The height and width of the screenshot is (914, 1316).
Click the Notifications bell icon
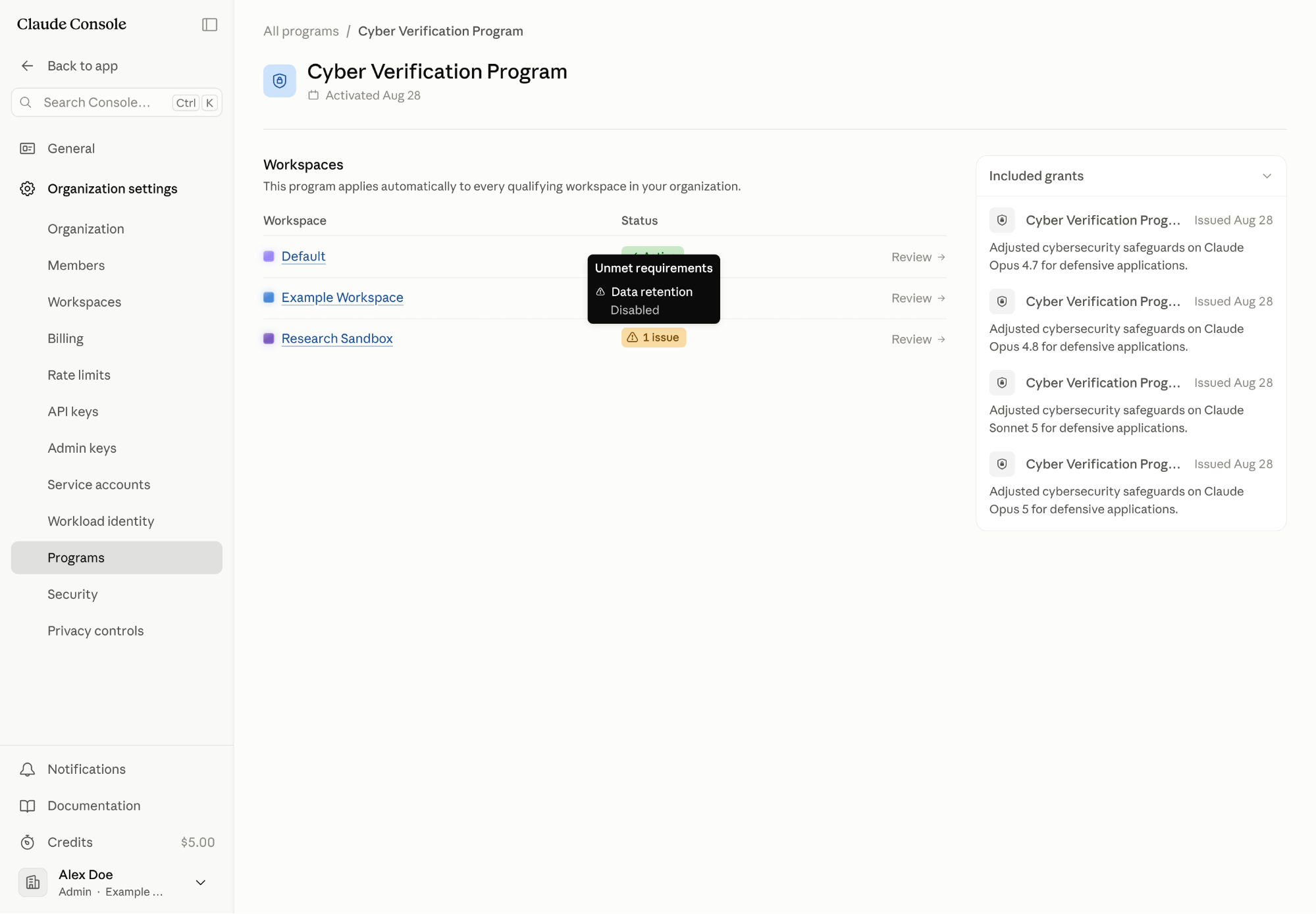(27, 769)
